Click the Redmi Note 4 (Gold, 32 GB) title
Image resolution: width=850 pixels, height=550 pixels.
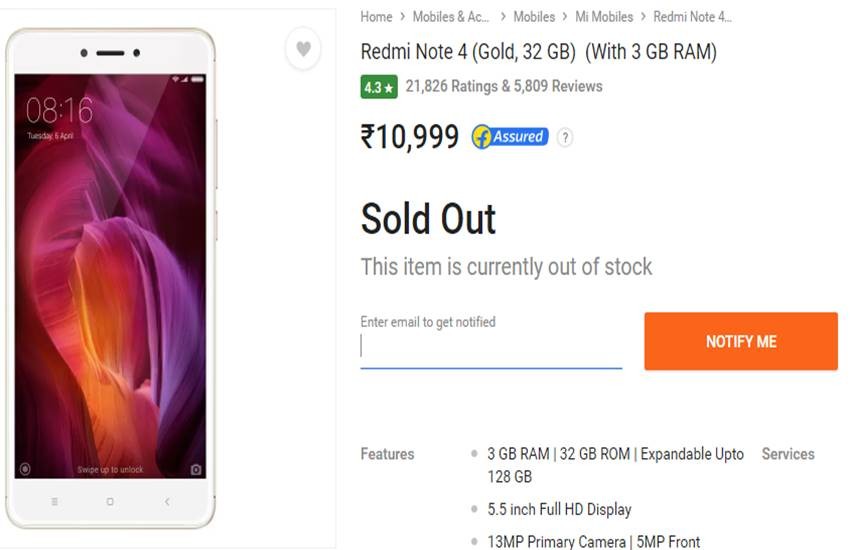[538, 52]
